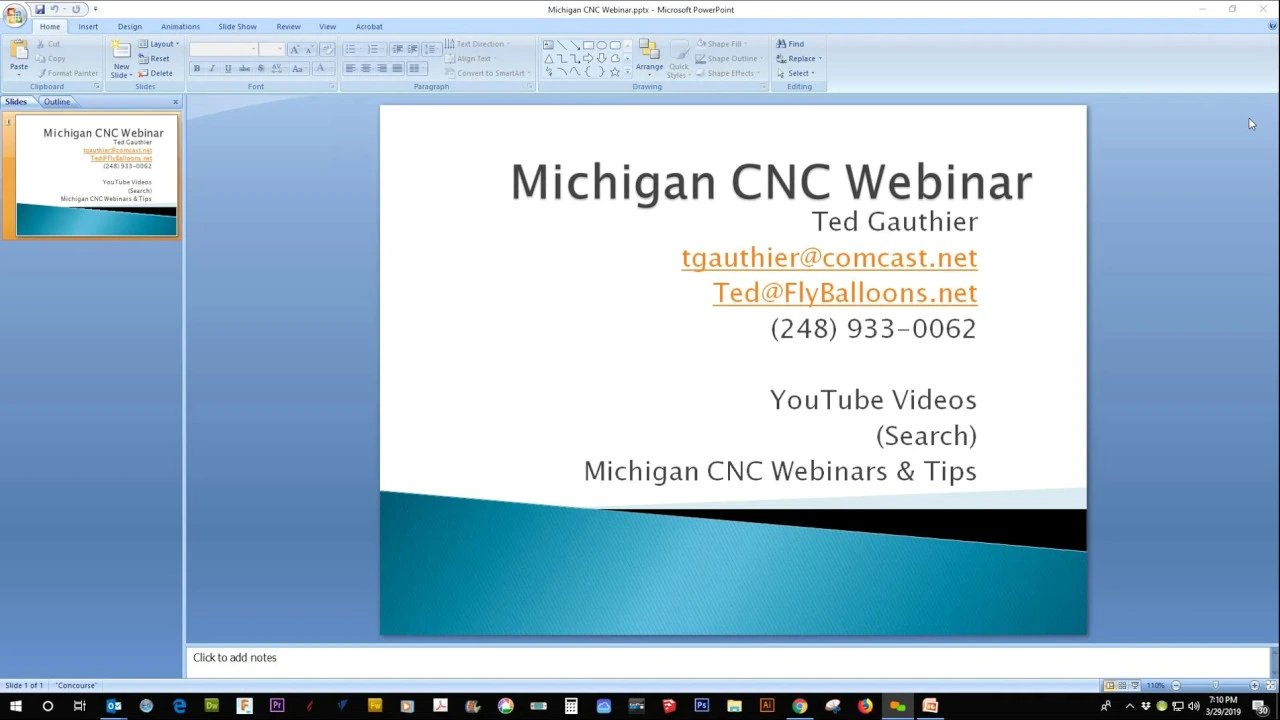Select the rectangle shape in the gallery
The height and width of the screenshot is (720, 1280).
click(x=588, y=45)
